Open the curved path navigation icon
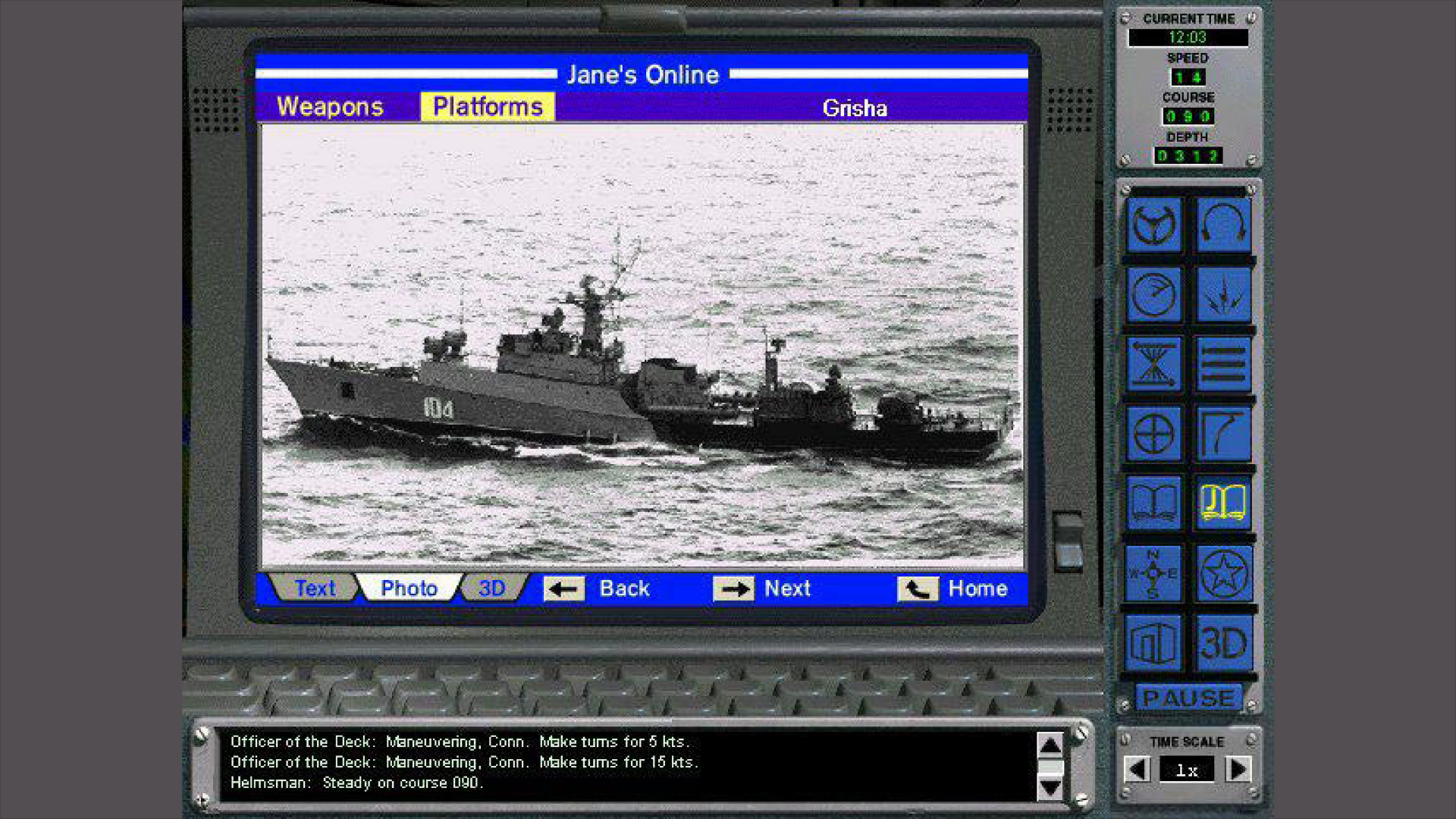 tap(1223, 435)
